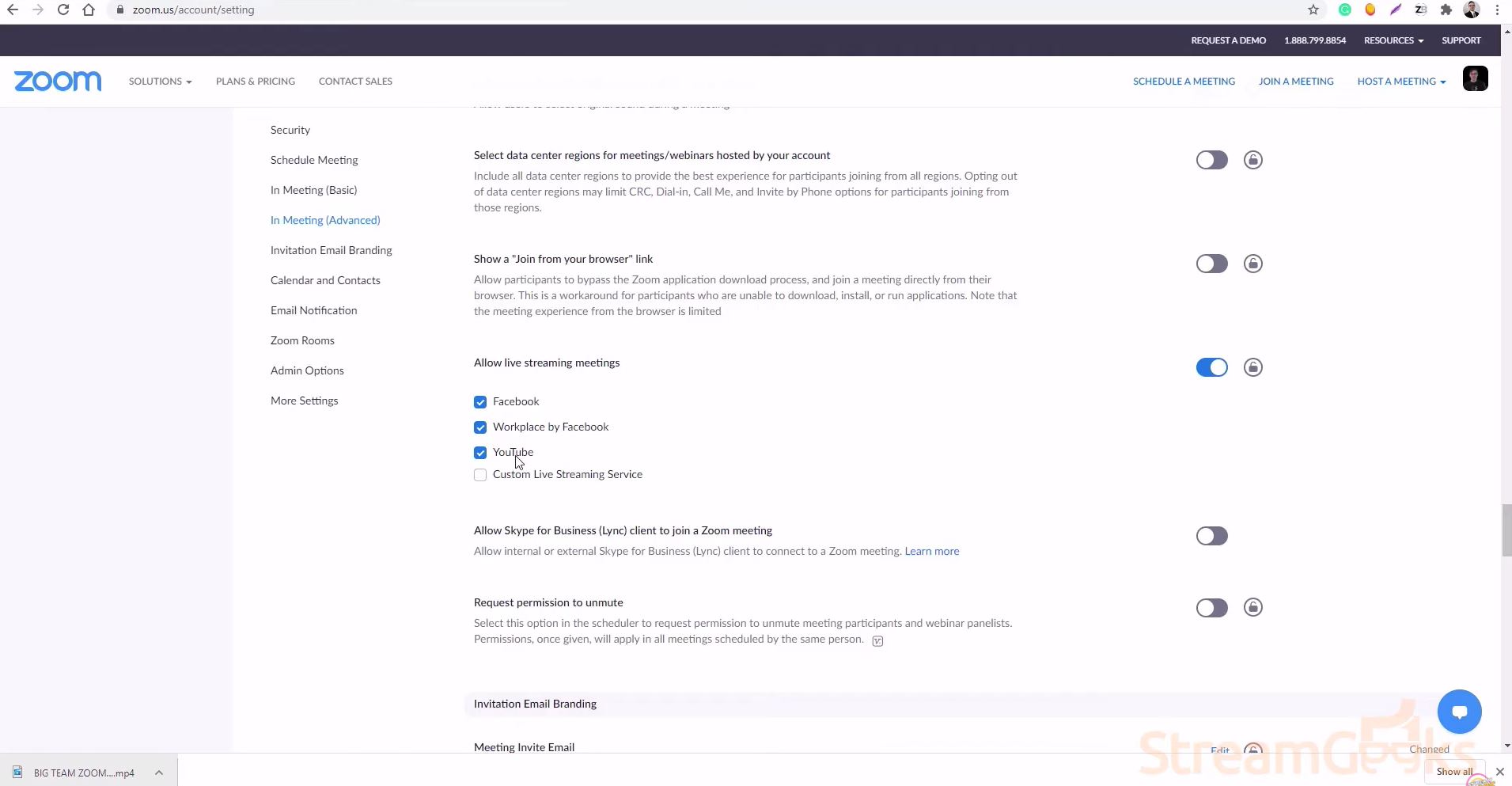Click the calendar icon after unmute description
Screen dimensions: 1512x786
pos(877,640)
